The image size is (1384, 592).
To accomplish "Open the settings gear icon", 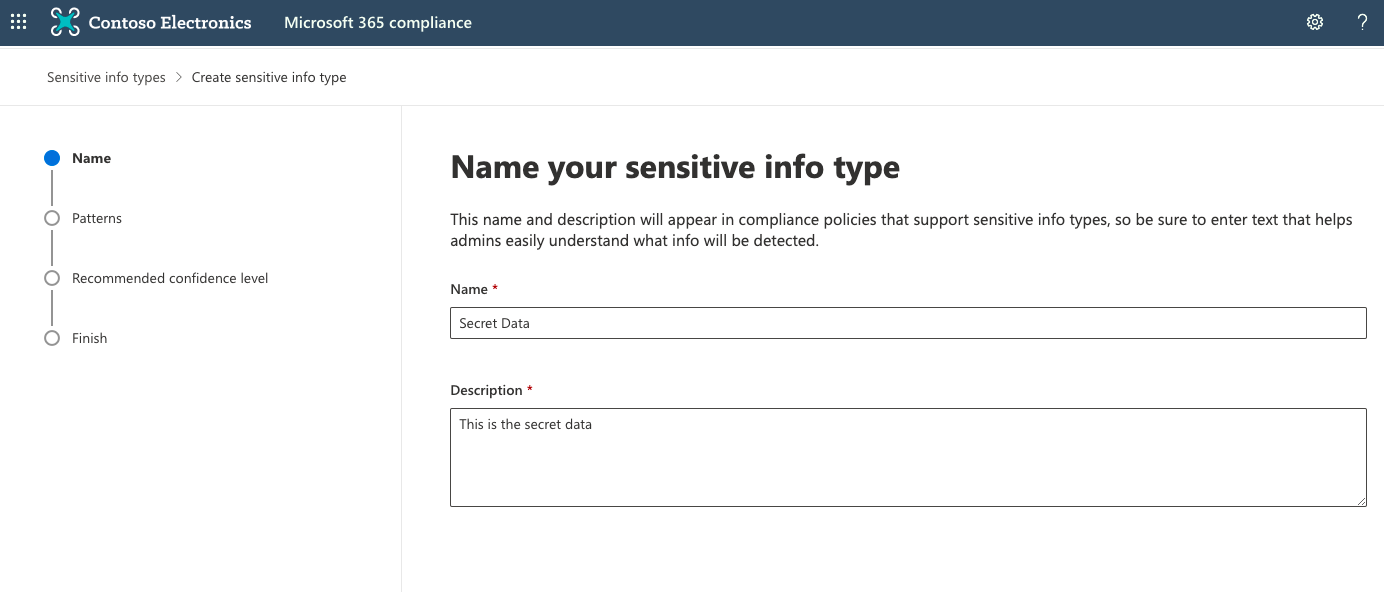I will pos(1315,22).
